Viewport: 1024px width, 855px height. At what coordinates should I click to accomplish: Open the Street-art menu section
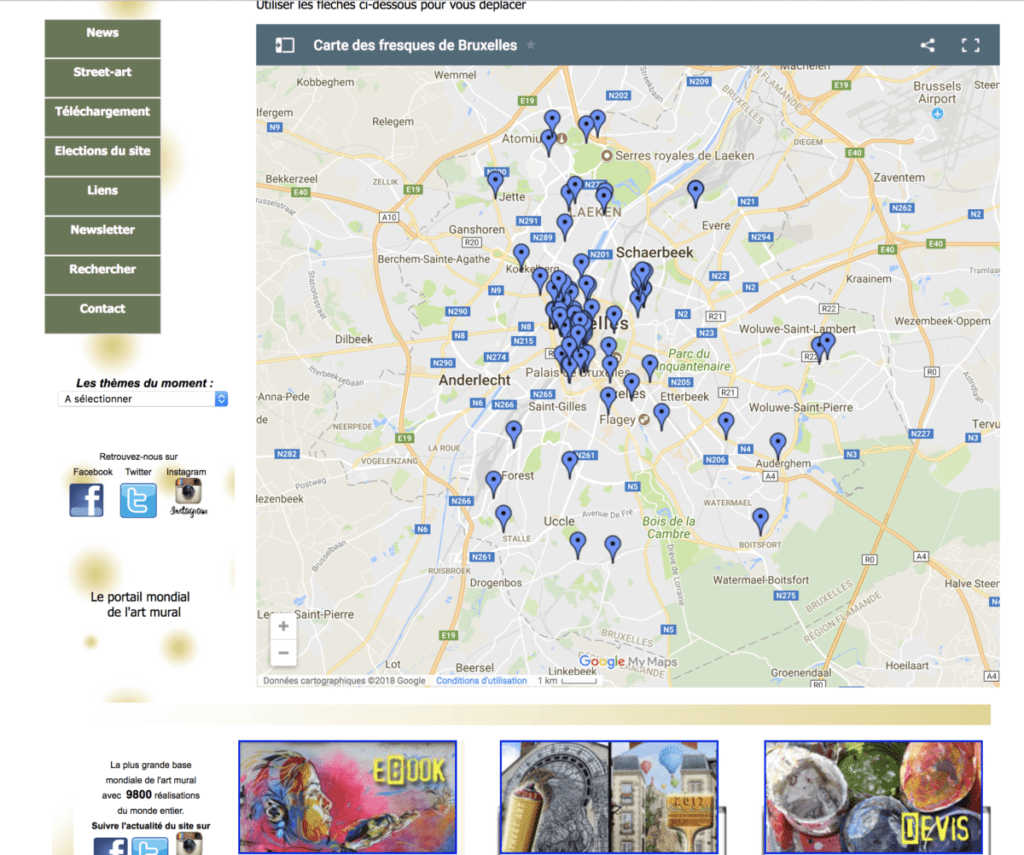click(x=102, y=73)
